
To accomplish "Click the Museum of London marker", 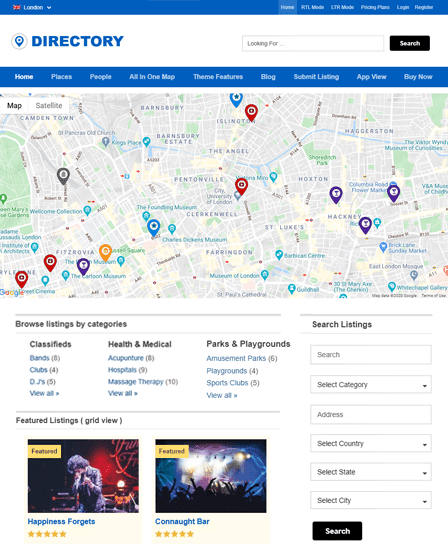I will pyautogui.click(x=265, y=275).
